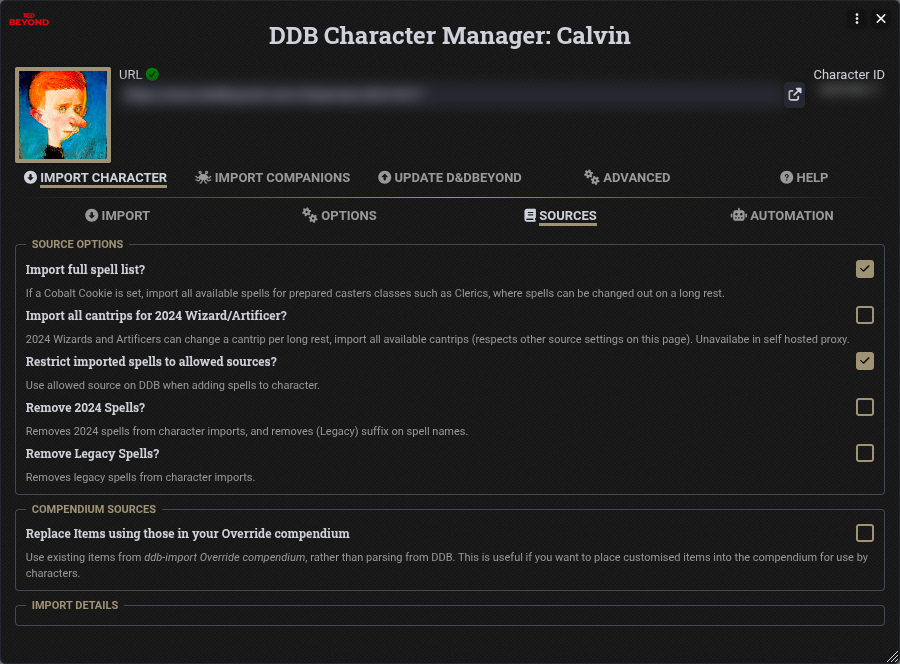Viewport: 900px width, 664px height.
Task: Click the 'Remove 2024 Spells?' label
Action: tap(86, 407)
